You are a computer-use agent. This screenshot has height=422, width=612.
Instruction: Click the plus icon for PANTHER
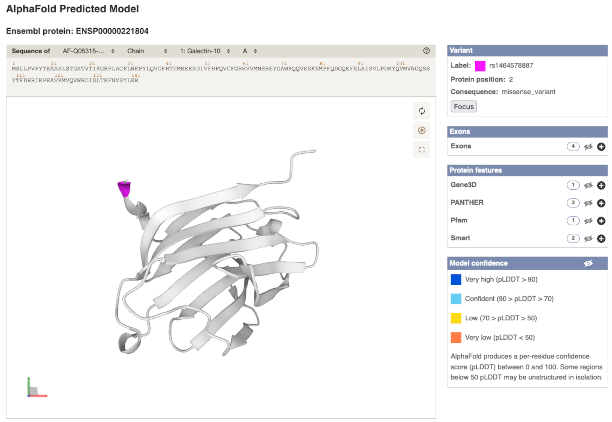point(601,202)
